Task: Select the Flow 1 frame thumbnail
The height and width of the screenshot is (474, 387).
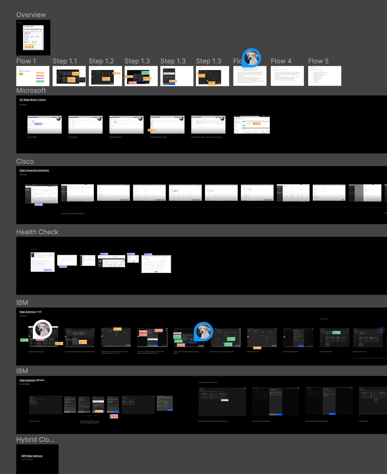Action: 33,76
